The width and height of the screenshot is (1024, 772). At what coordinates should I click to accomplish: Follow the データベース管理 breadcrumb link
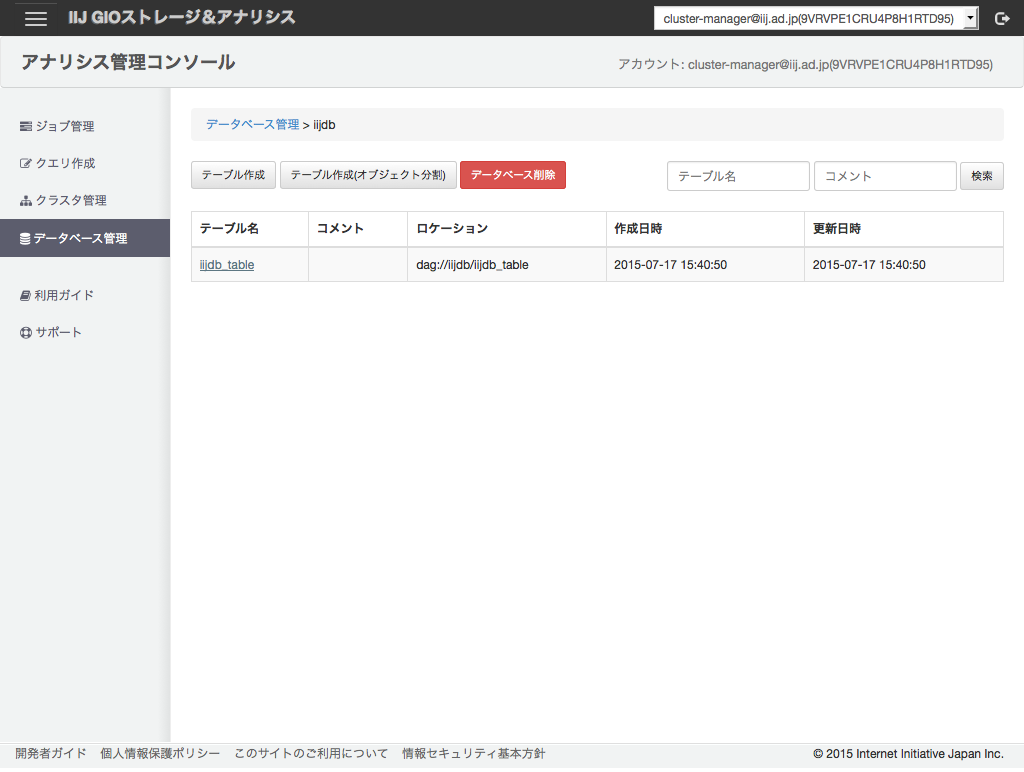253,124
